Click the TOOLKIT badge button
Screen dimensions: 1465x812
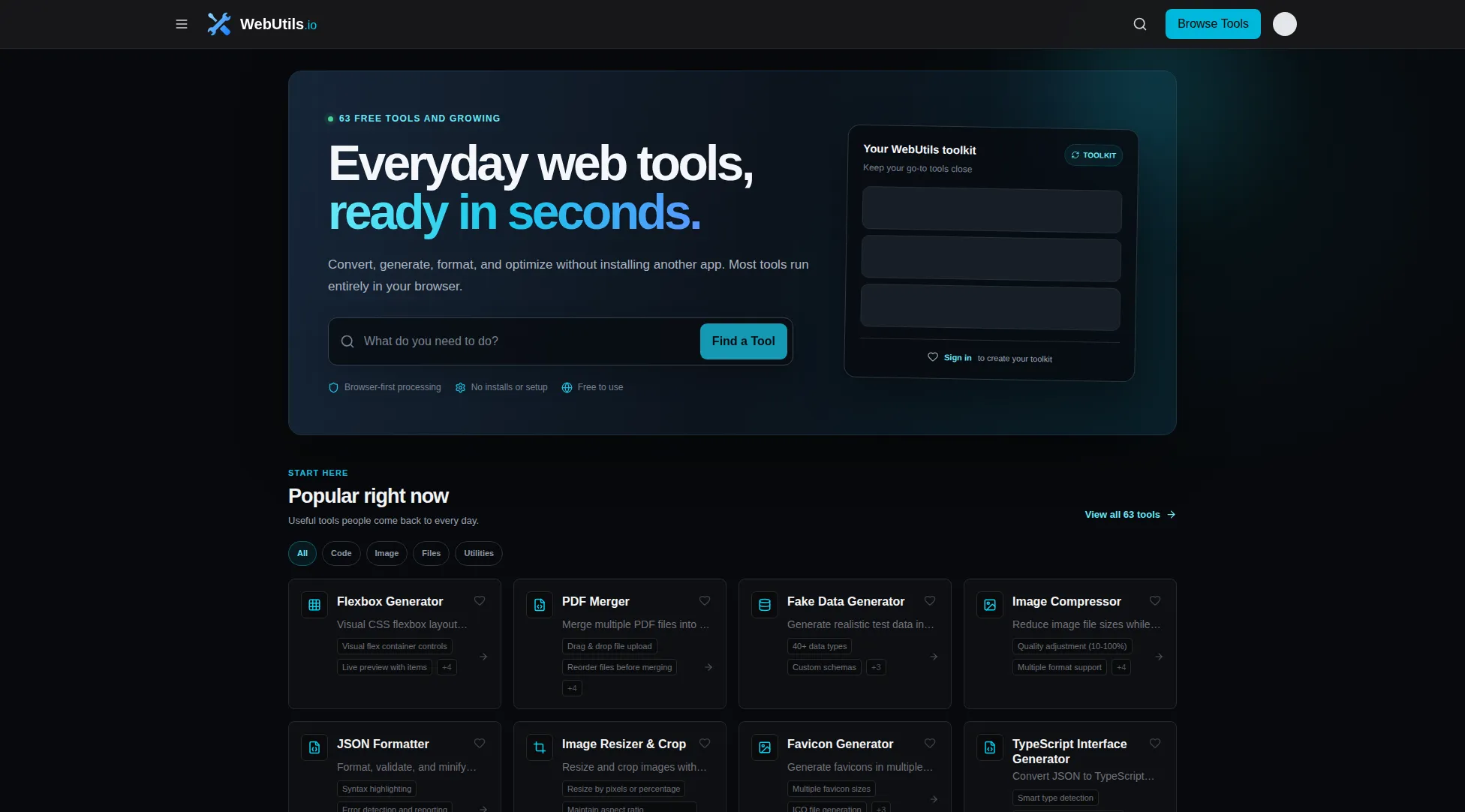[1093, 155]
